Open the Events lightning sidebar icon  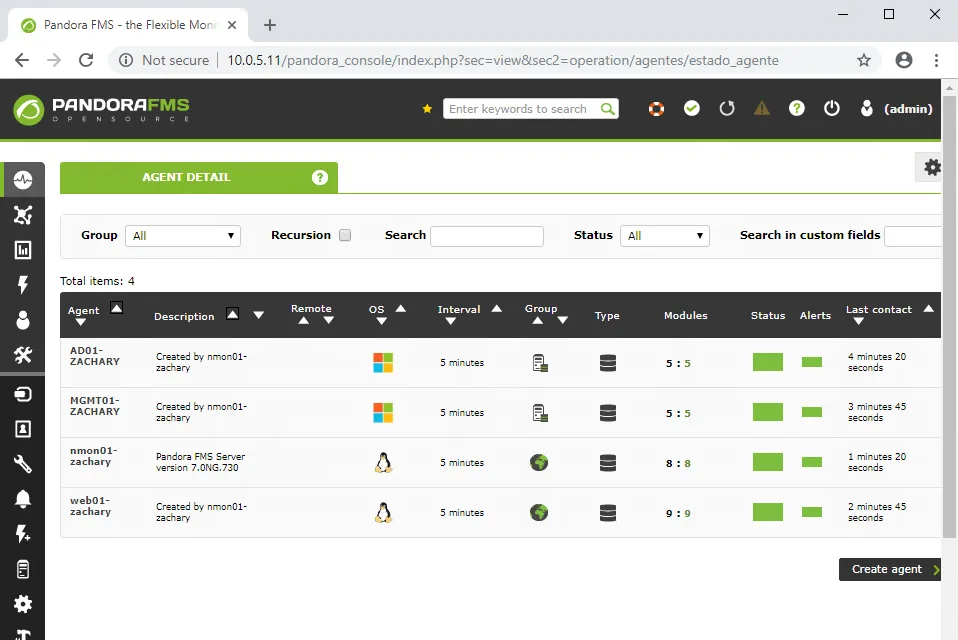click(x=23, y=285)
